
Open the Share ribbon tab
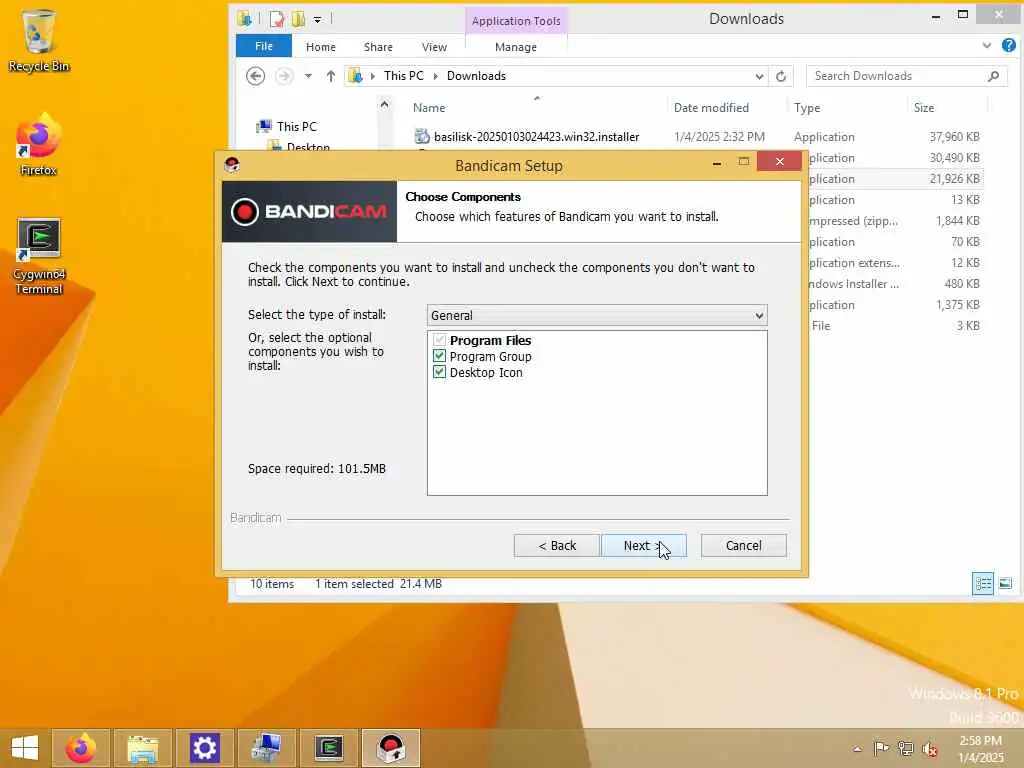[378, 47]
